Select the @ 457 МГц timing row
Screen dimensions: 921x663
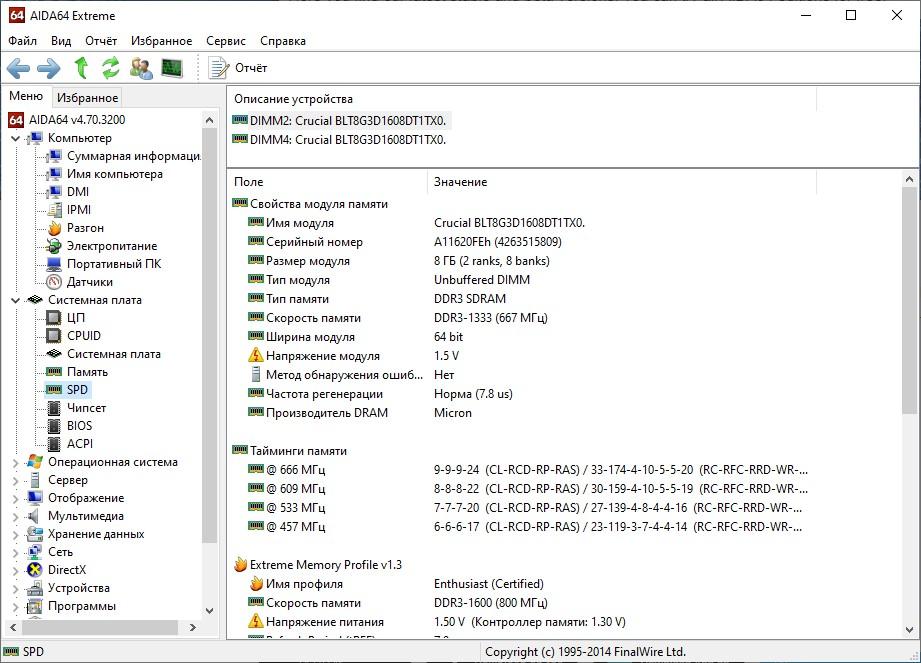525,527
